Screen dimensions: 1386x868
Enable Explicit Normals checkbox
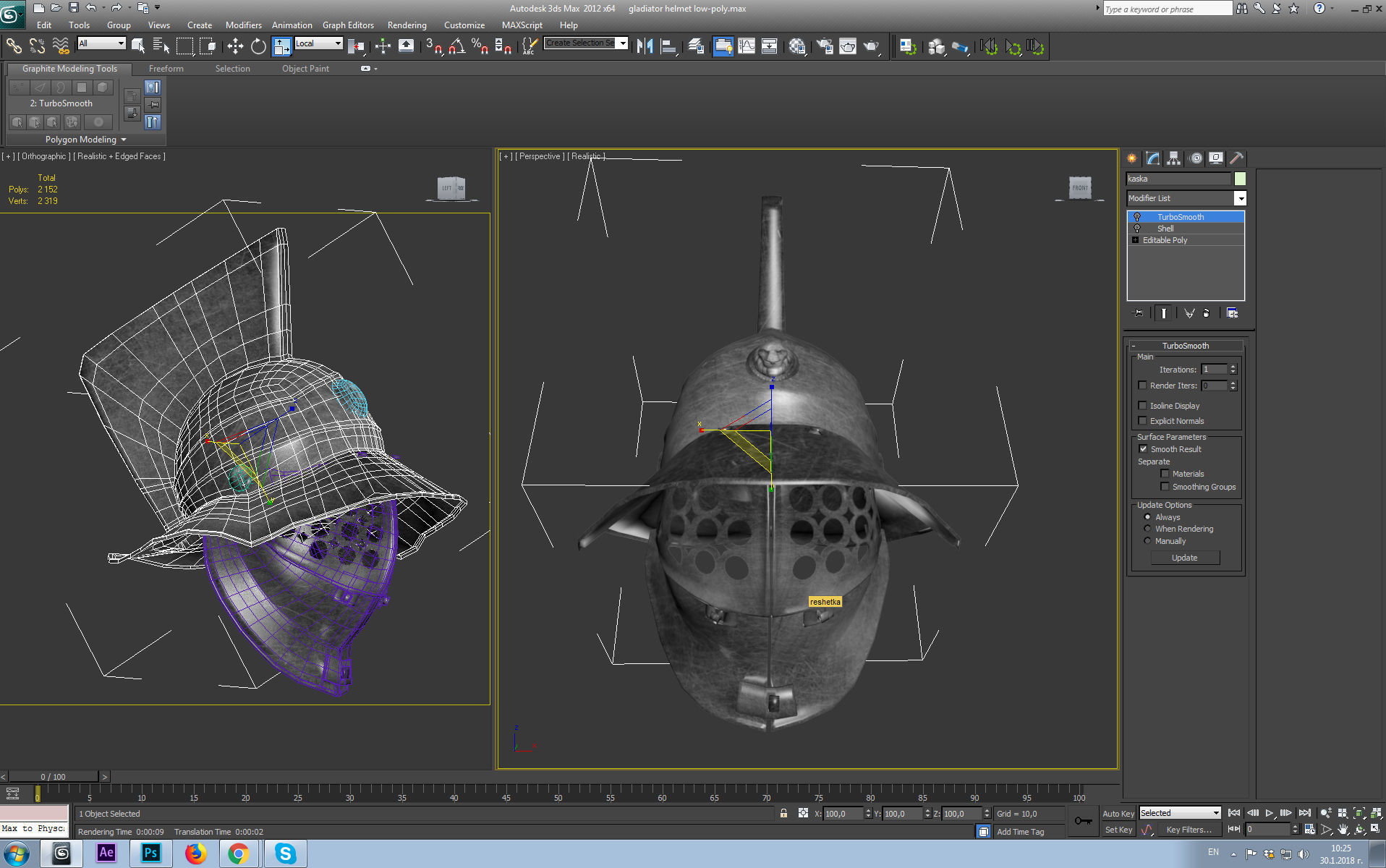click(x=1143, y=421)
